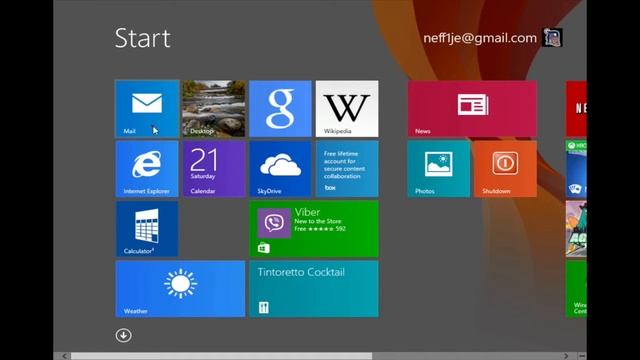Launch Internet Explorer tile
Screen dimensions: 640x360
pos(147,169)
